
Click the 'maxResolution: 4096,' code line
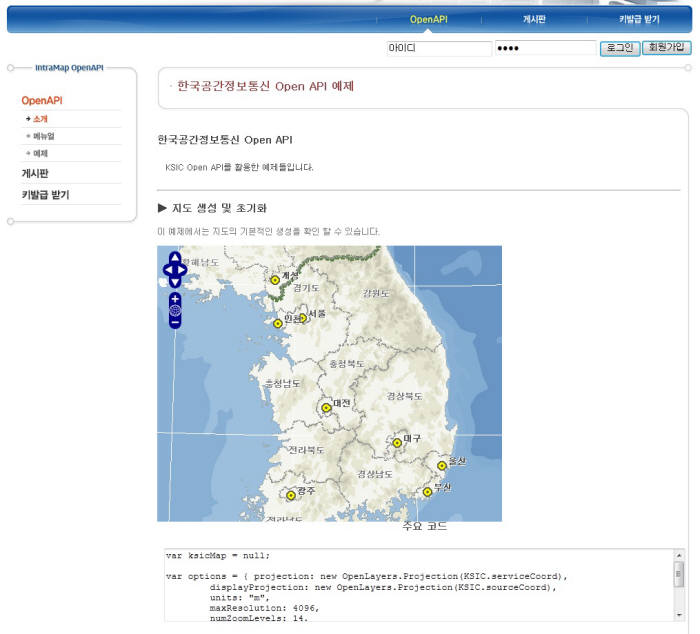pos(264,608)
